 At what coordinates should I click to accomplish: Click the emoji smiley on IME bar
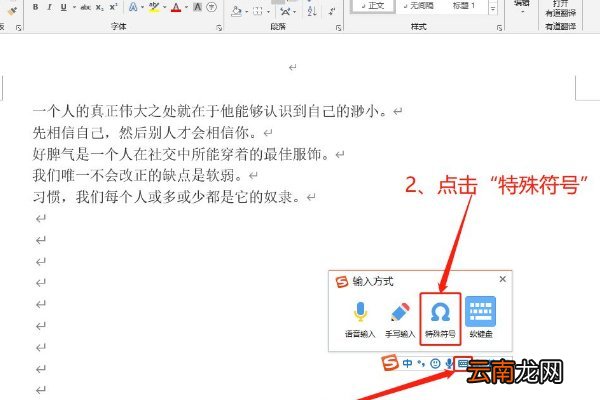point(435,363)
